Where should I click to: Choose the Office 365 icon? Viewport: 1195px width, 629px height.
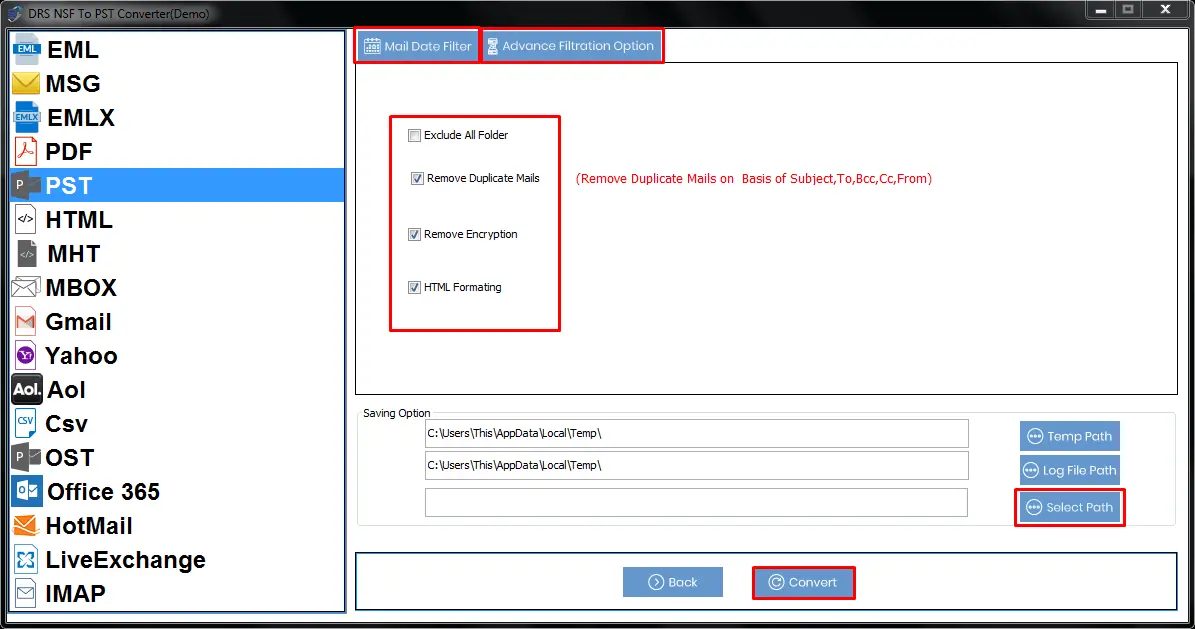pos(27,492)
